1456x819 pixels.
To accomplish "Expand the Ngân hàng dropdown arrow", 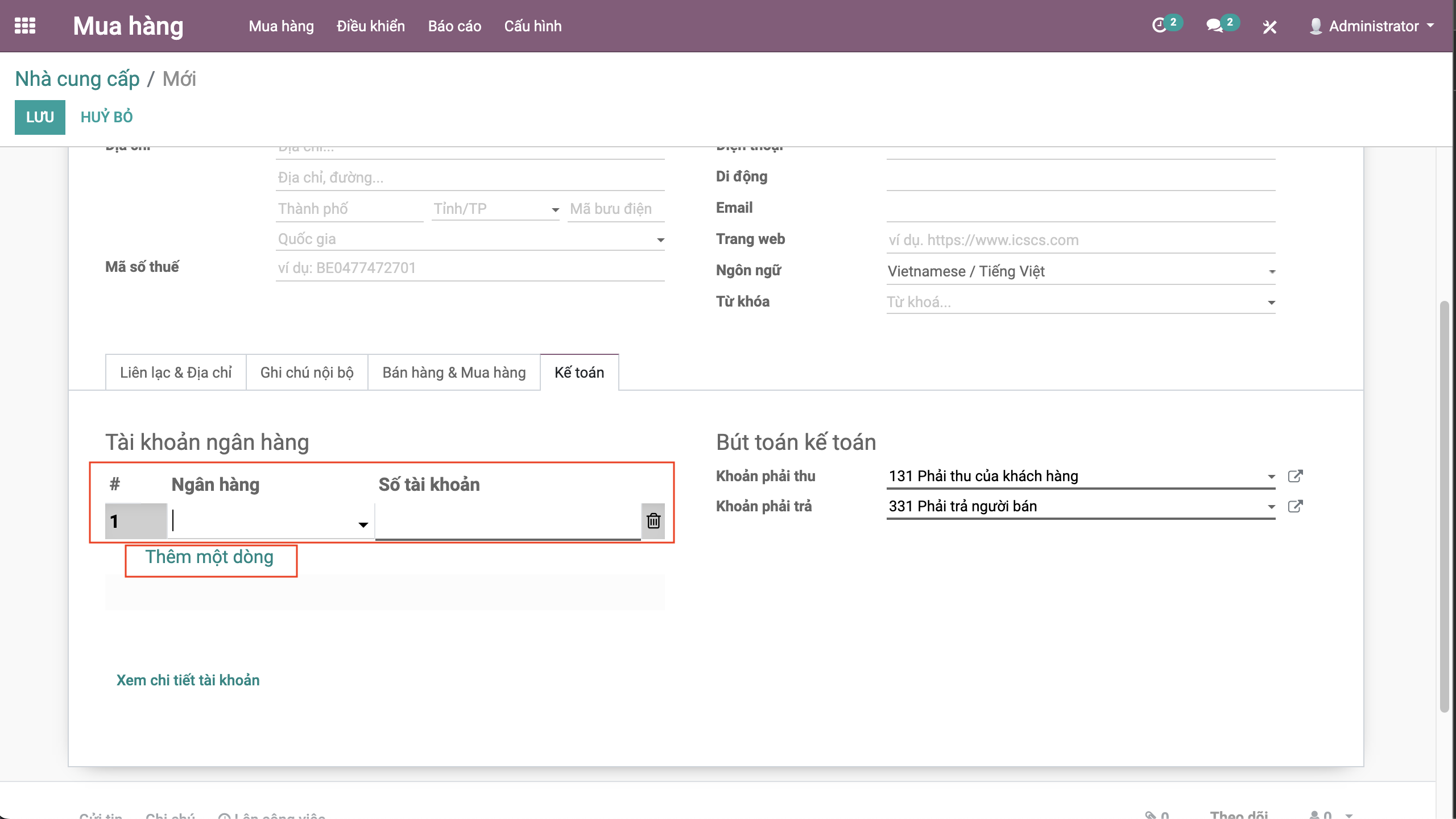I will [363, 524].
